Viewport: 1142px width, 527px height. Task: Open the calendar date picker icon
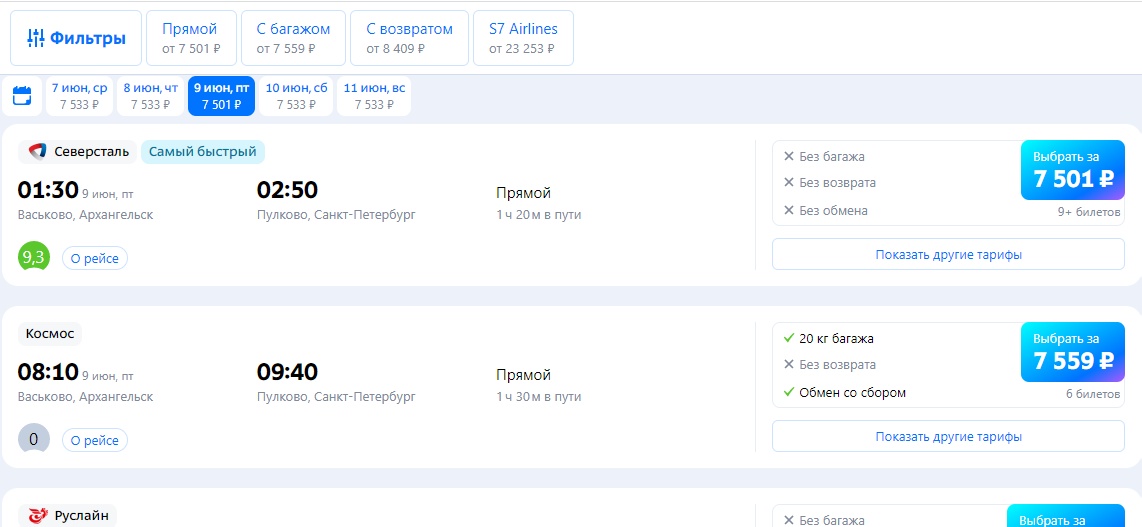click(22, 96)
